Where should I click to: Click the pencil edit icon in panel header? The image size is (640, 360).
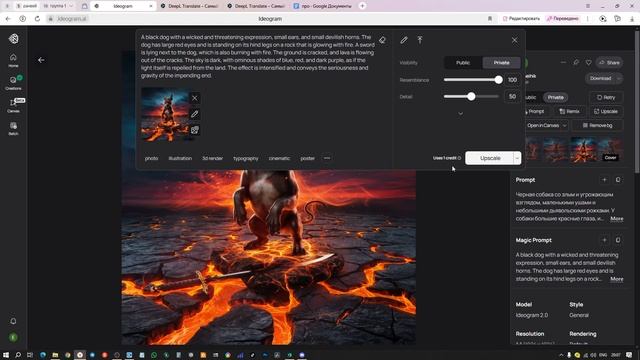click(x=404, y=40)
